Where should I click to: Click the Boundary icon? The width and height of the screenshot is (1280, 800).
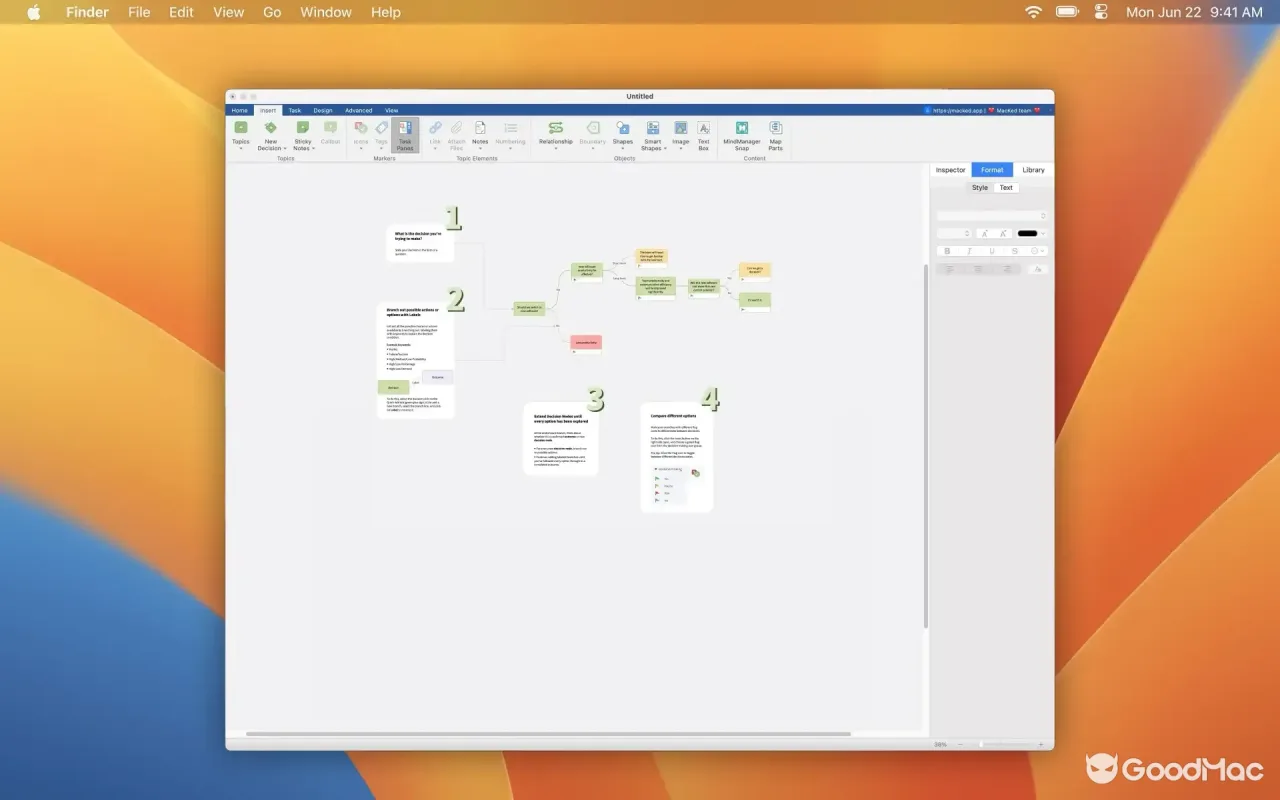click(x=593, y=128)
